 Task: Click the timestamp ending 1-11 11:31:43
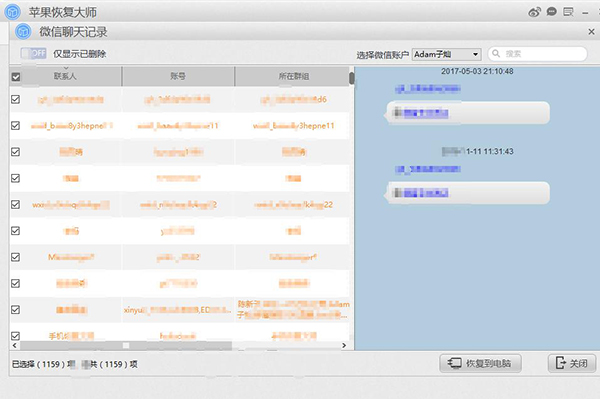tap(478, 151)
